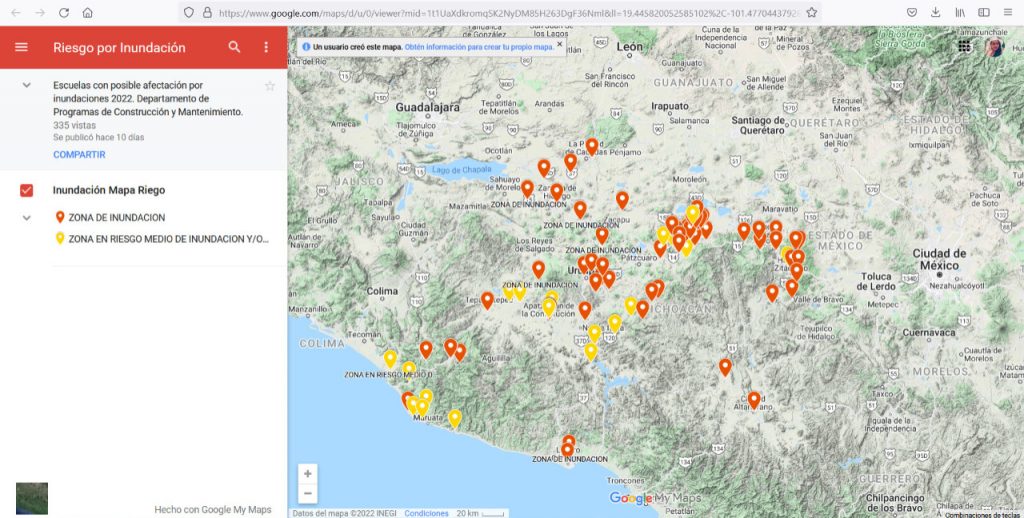Reload the page in browser
Image resolution: width=1024 pixels, height=518 pixels.
pyautogui.click(x=64, y=13)
